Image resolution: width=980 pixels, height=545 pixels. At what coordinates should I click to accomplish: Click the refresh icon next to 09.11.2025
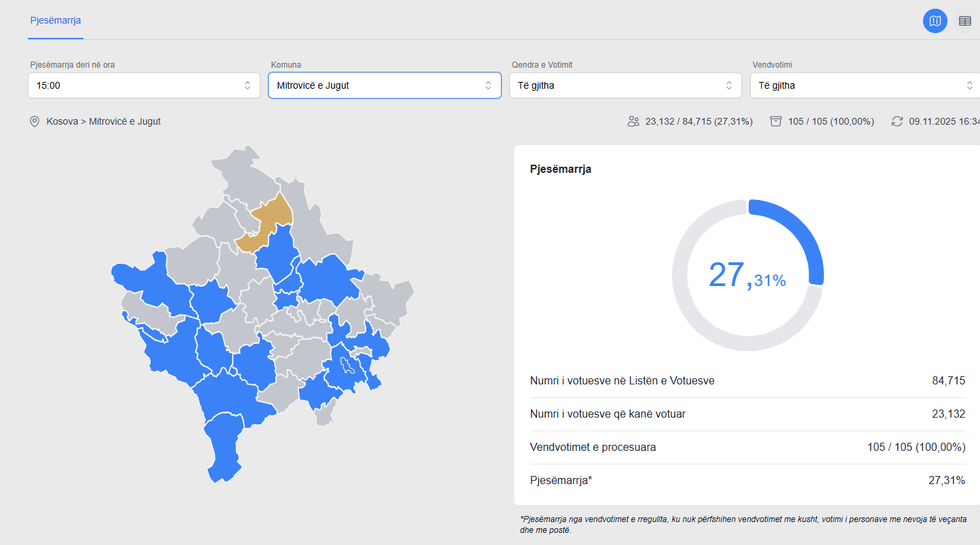click(897, 122)
